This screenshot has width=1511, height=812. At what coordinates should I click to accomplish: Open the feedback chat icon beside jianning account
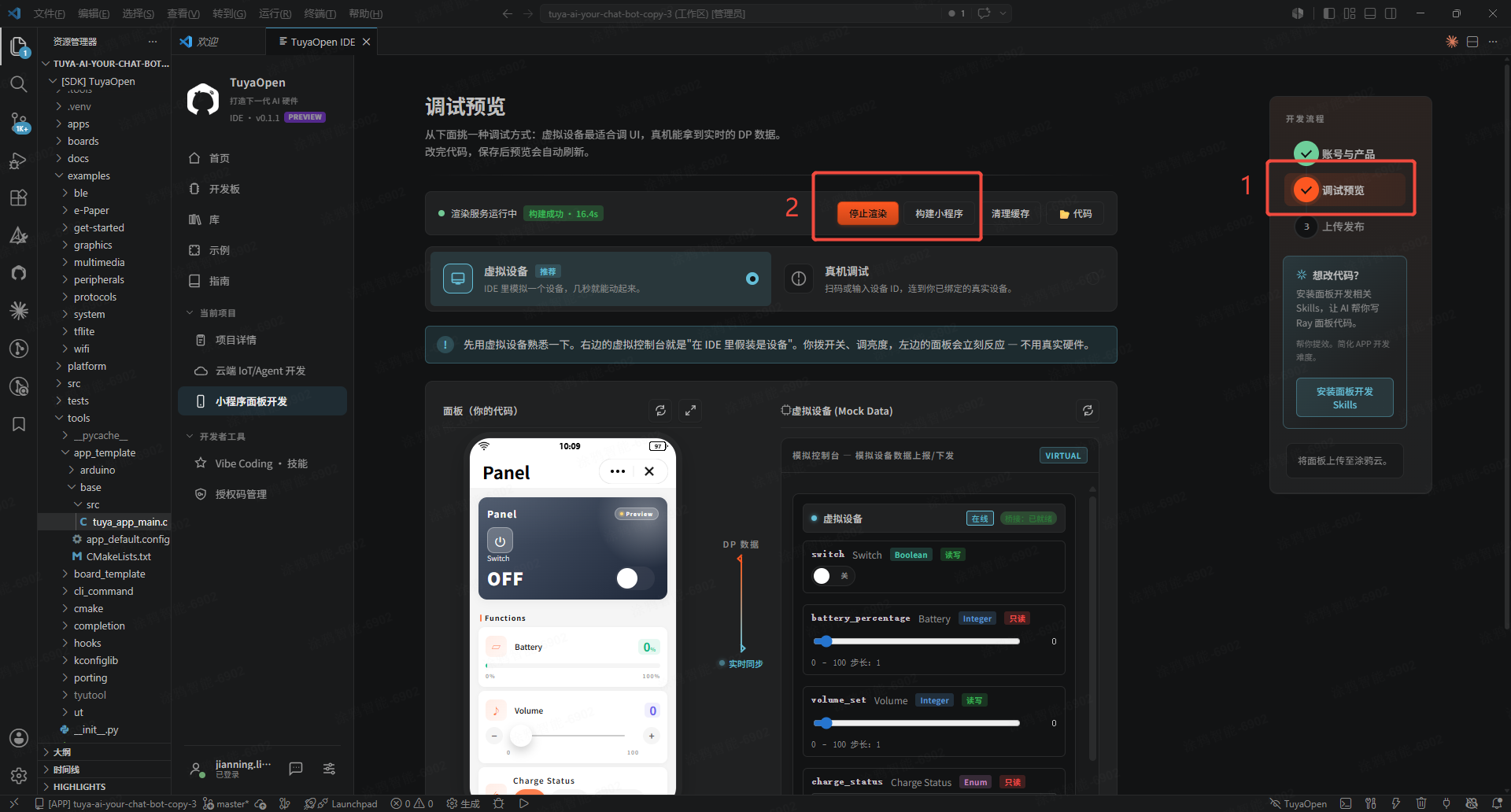(296, 769)
